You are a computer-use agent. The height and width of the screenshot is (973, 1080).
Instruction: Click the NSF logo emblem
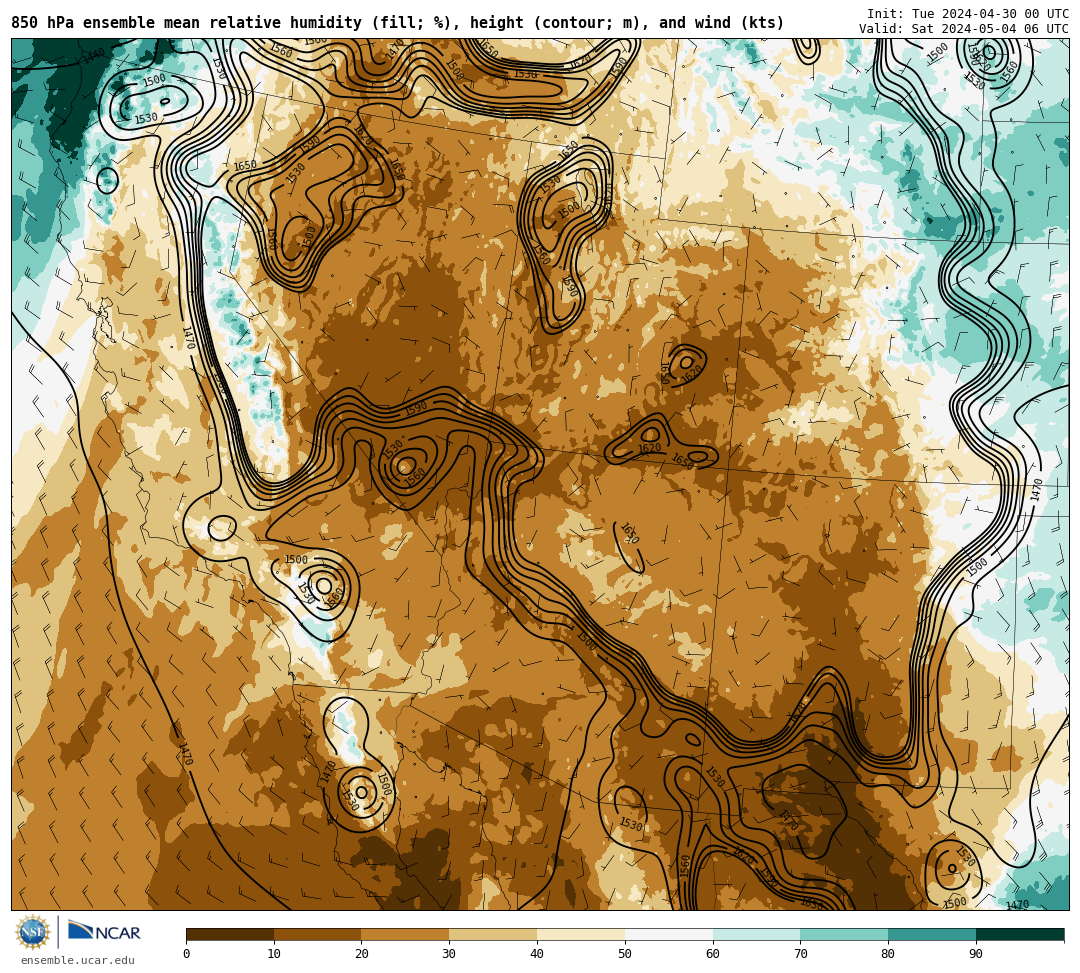click(x=32, y=932)
